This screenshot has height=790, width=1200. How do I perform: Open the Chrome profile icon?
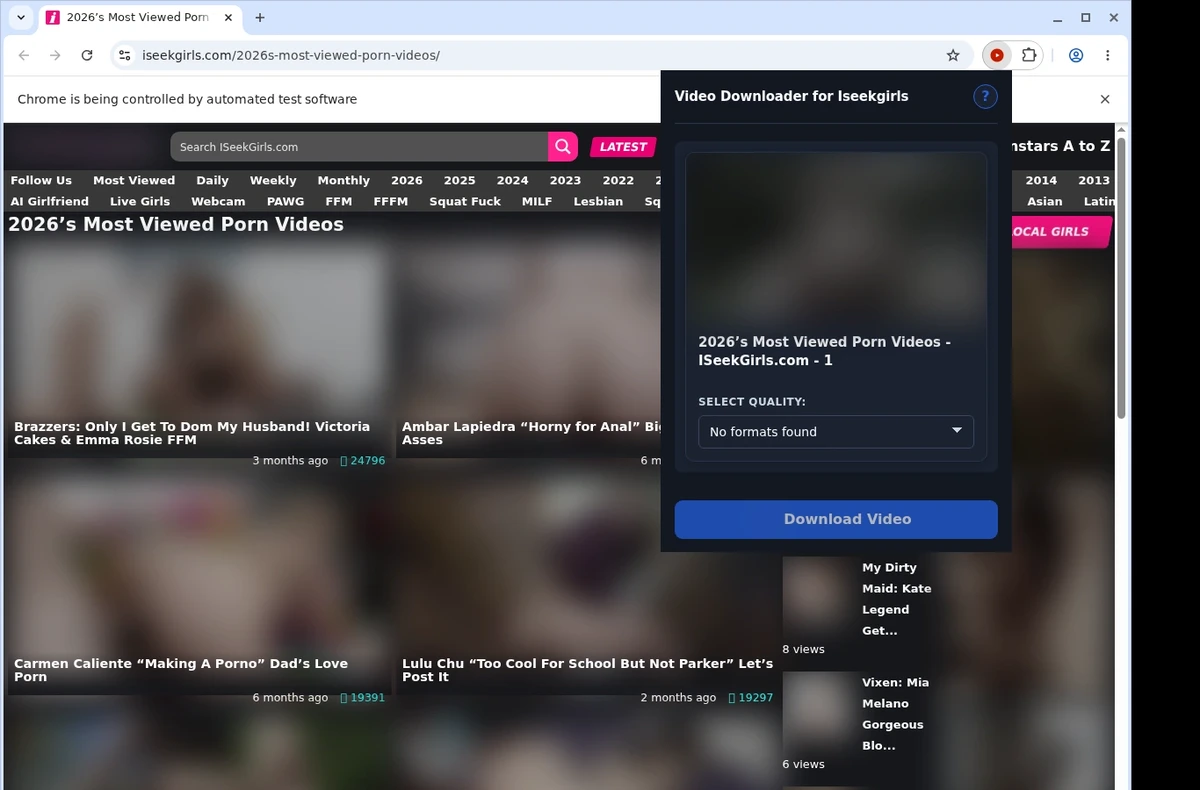[x=1076, y=56]
